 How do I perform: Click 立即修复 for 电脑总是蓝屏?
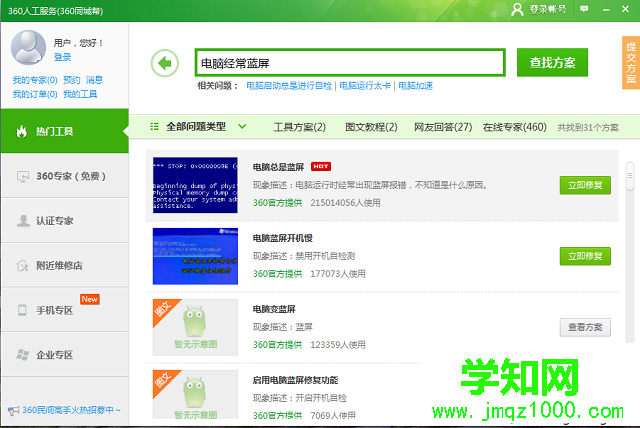(585, 185)
